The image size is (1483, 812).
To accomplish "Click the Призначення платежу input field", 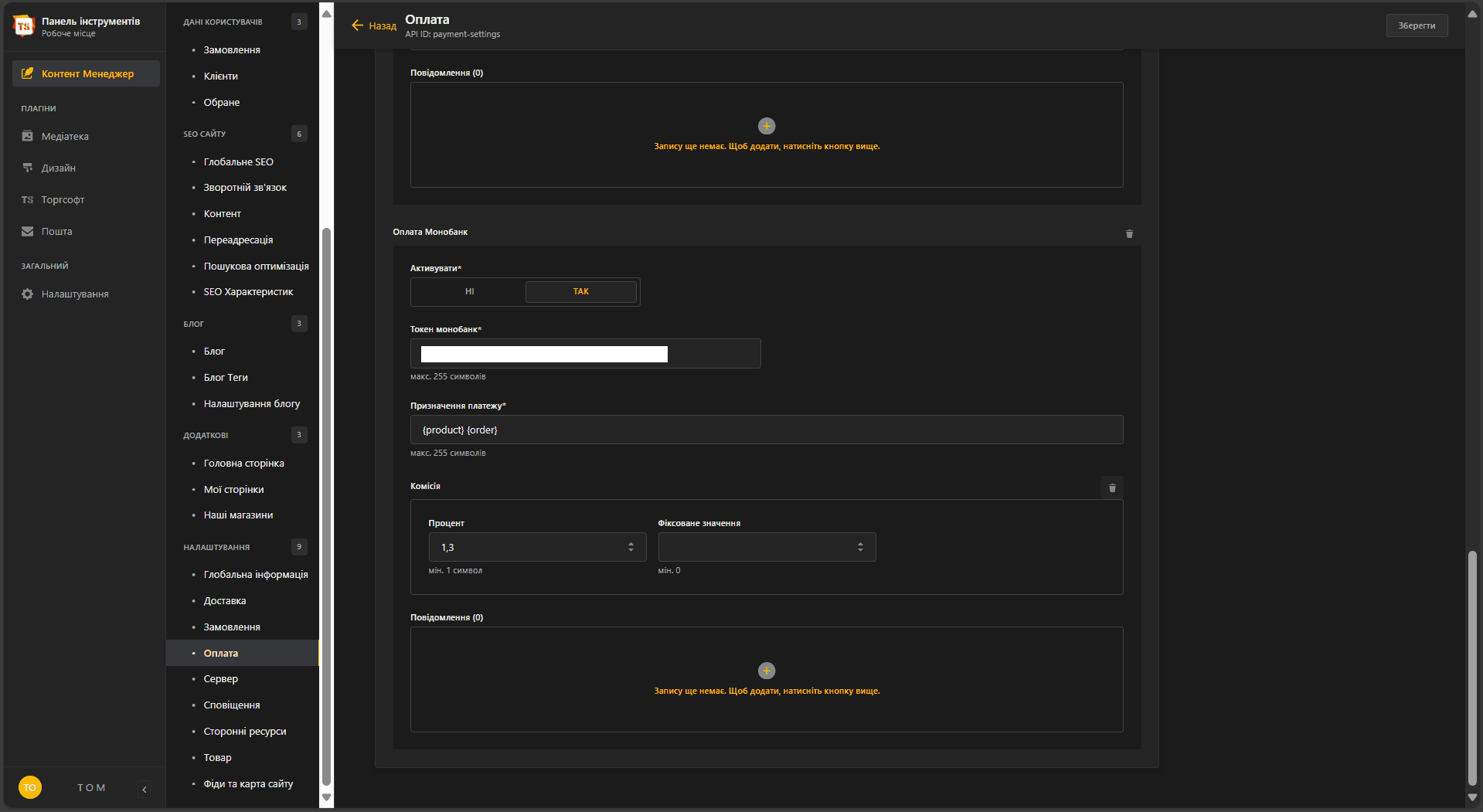I will tap(766, 430).
